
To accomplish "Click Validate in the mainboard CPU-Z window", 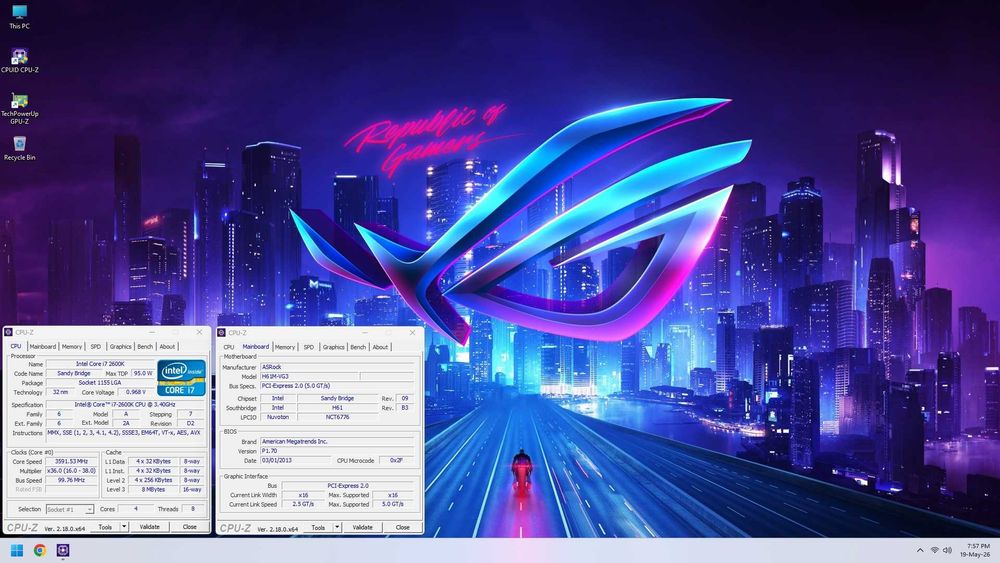I will tap(363, 527).
